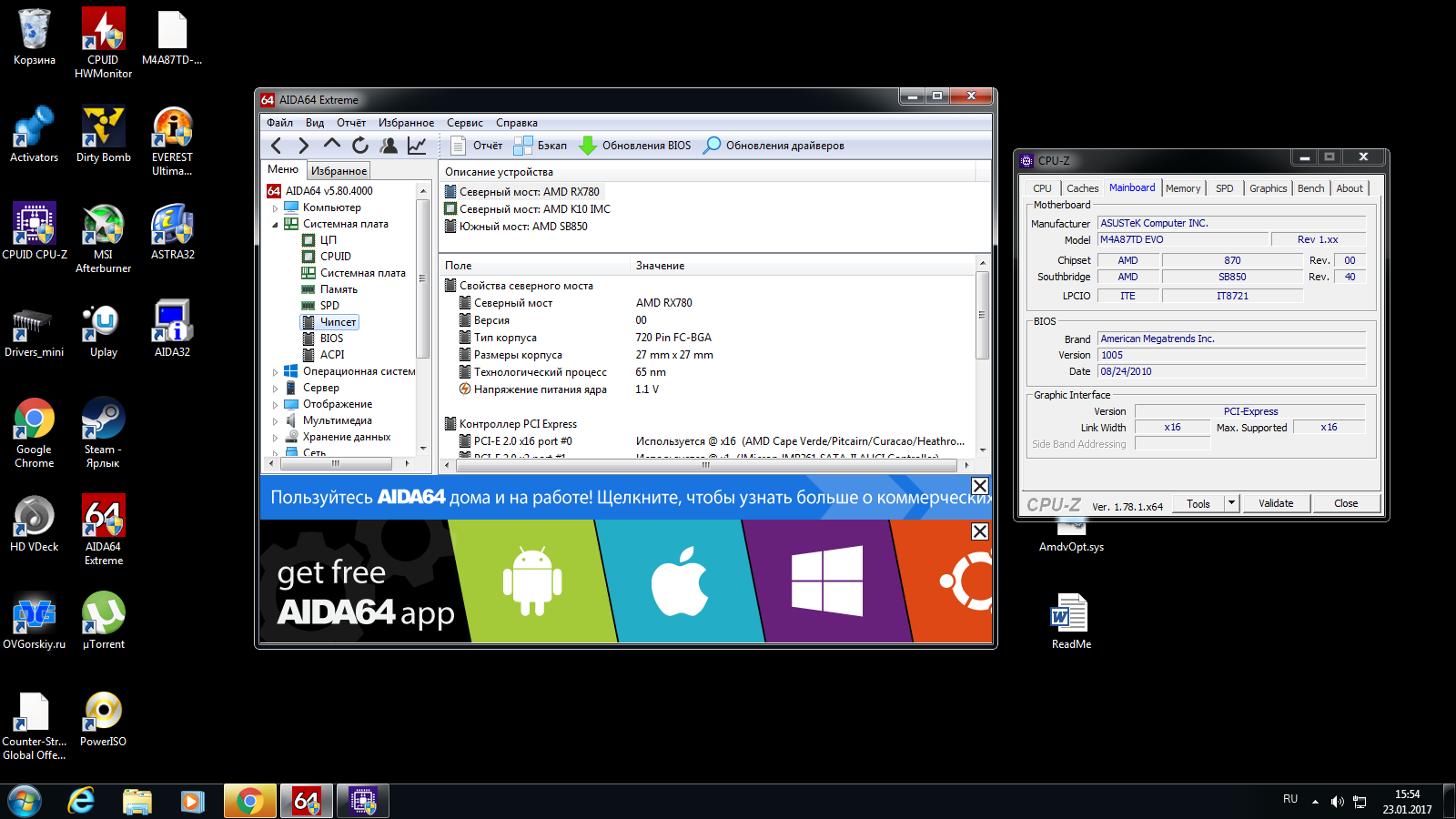Click the volume icon in system tray

pyautogui.click(x=1337, y=802)
